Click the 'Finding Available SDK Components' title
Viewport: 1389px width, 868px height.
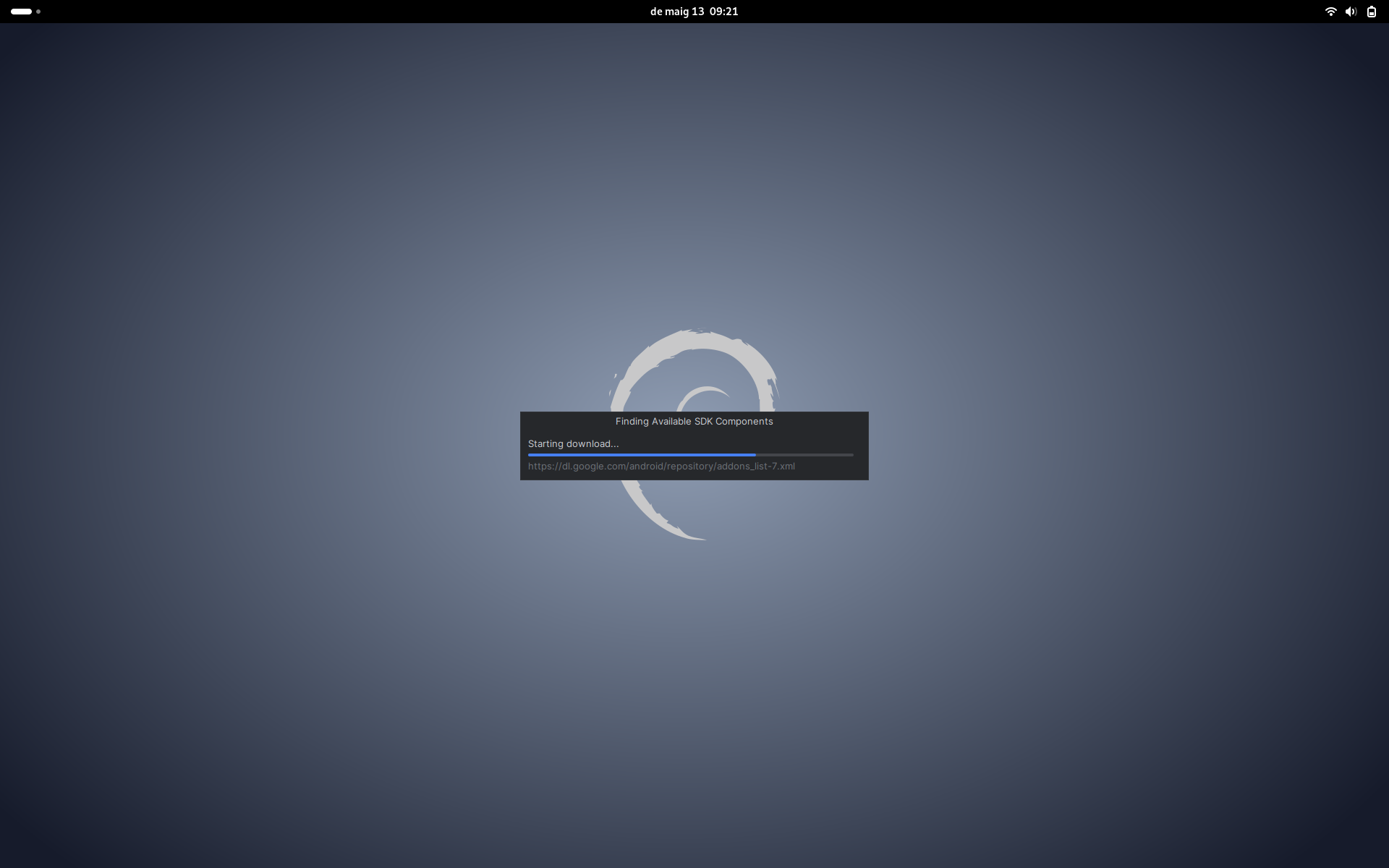click(x=694, y=422)
